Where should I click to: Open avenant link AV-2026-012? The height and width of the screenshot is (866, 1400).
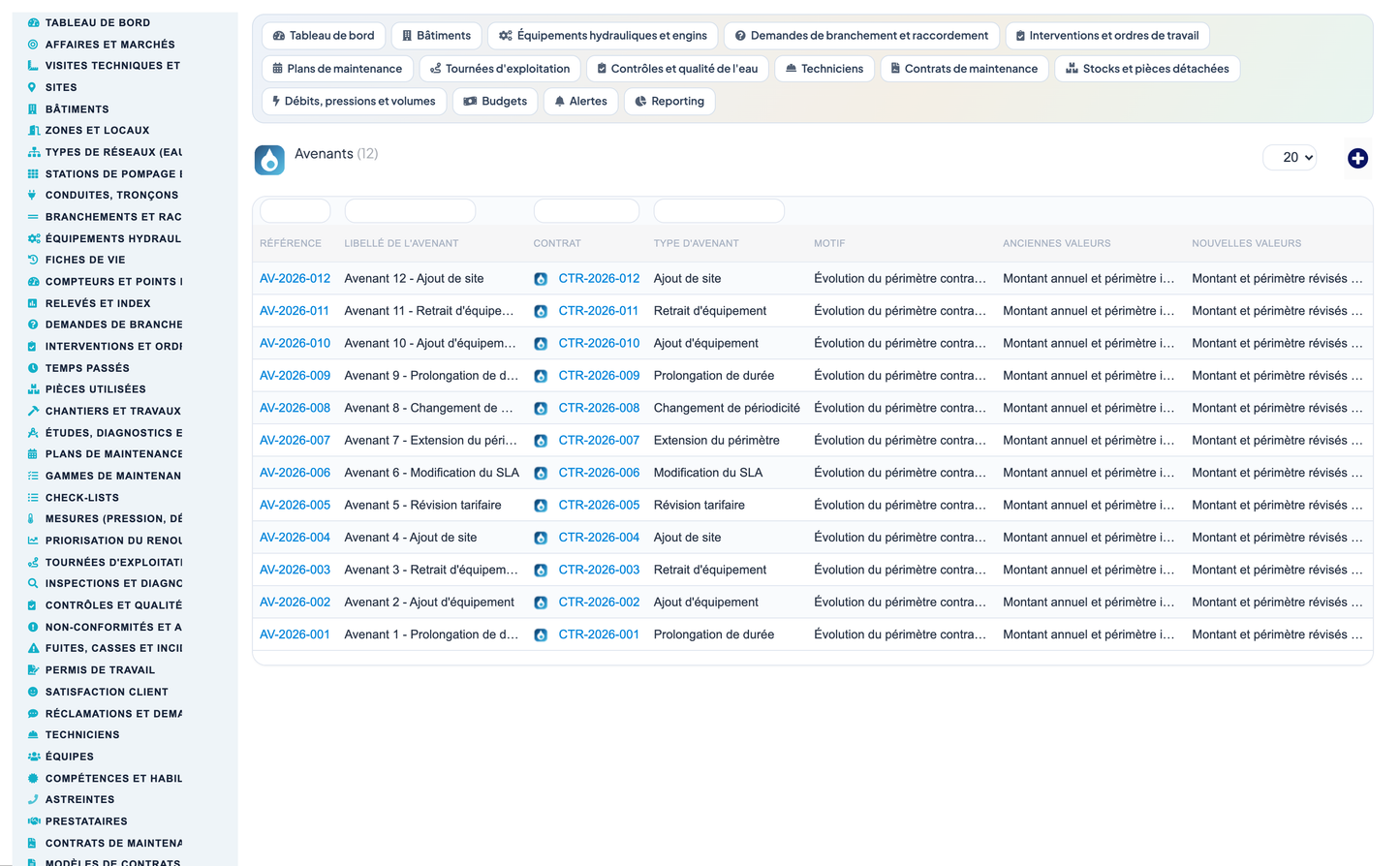pos(295,279)
